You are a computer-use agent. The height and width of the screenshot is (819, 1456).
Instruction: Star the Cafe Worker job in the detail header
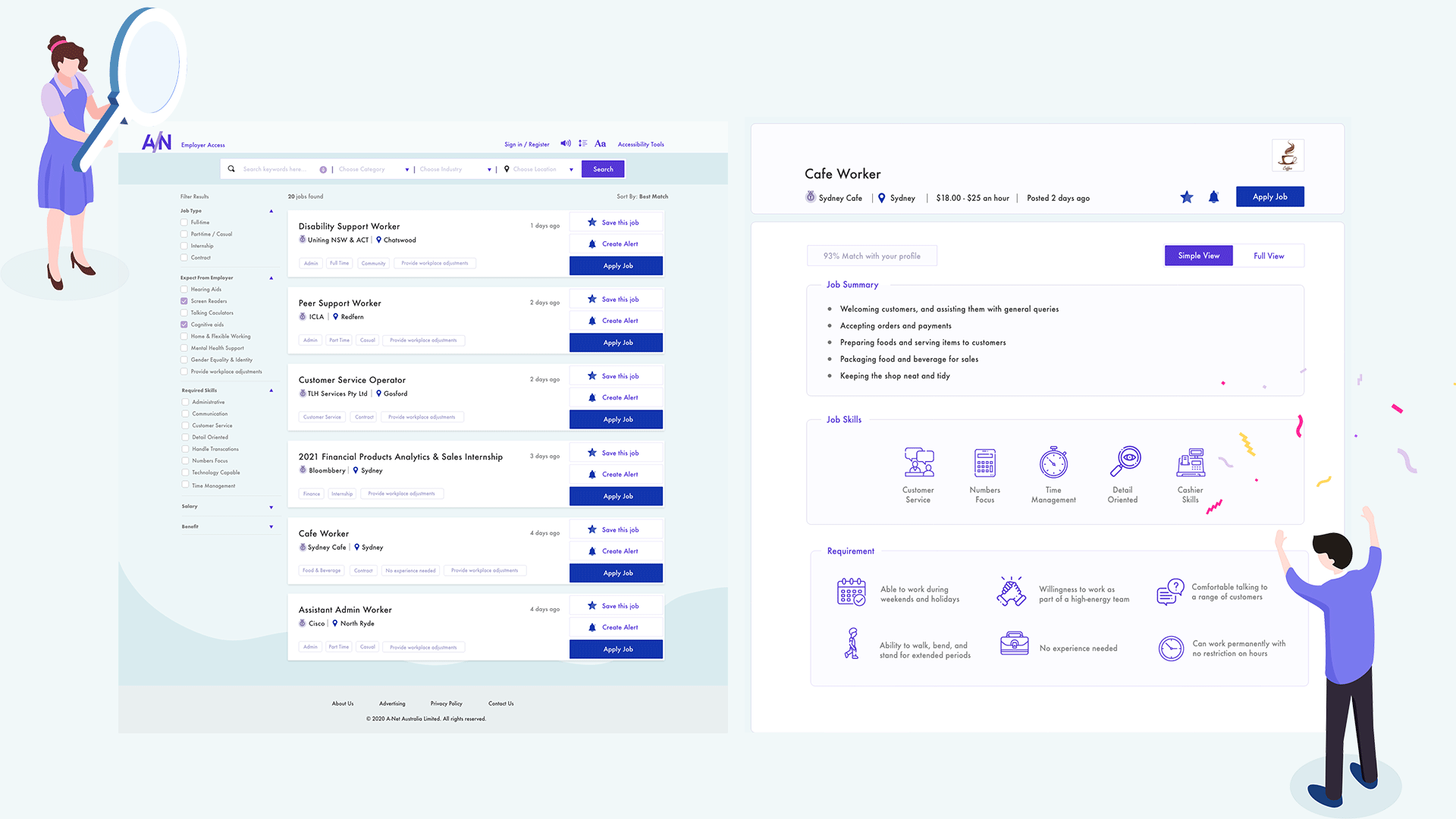click(1187, 197)
